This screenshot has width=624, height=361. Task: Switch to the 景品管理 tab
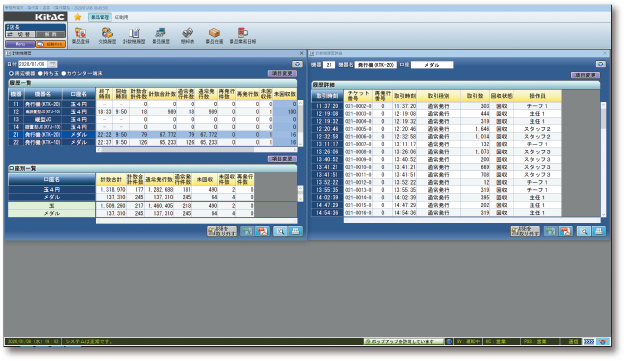tap(99, 17)
